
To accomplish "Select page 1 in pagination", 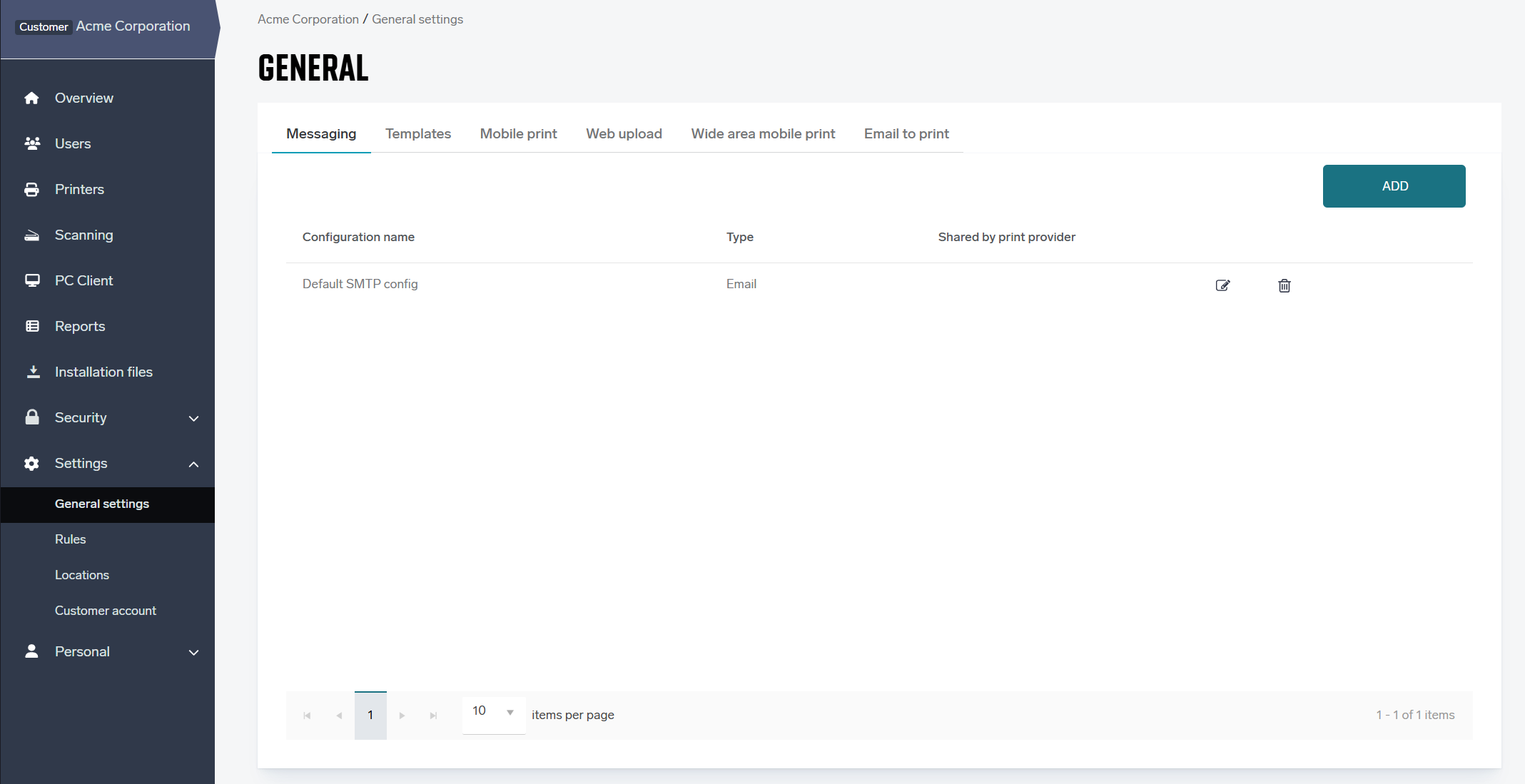I will 370,716.
